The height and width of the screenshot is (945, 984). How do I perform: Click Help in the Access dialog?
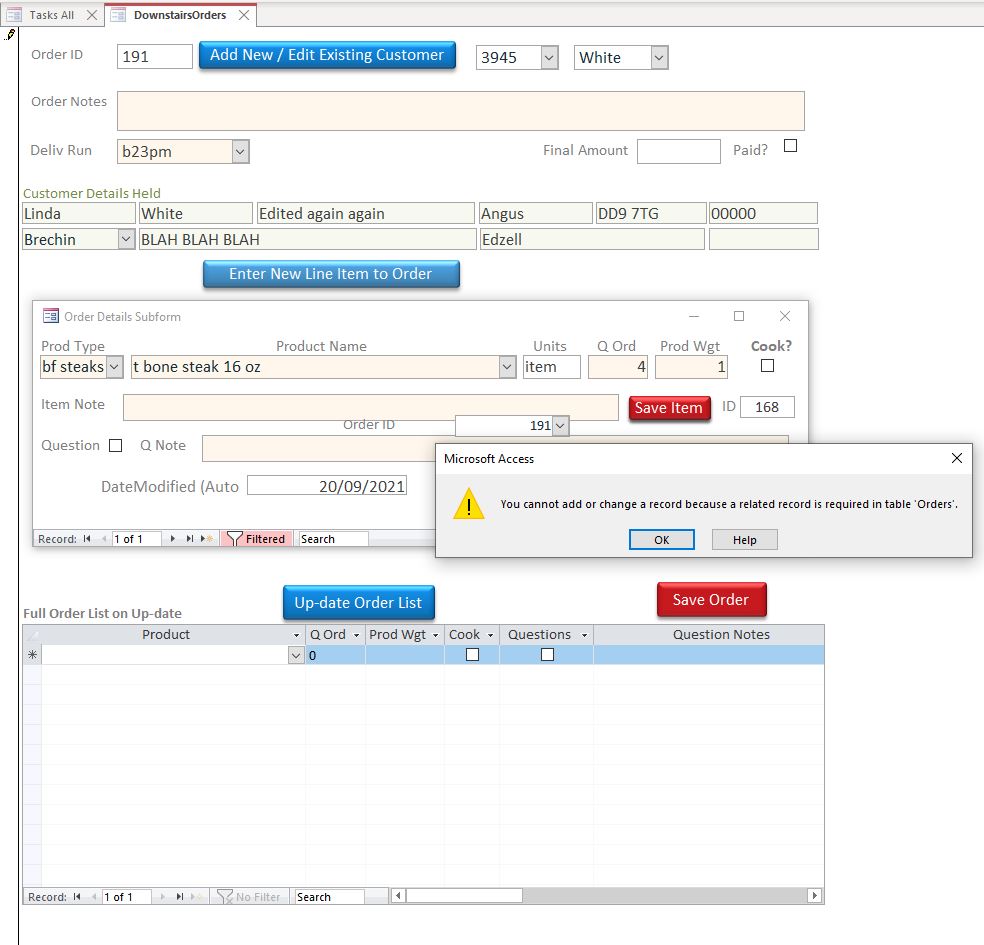pyautogui.click(x=744, y=540)
